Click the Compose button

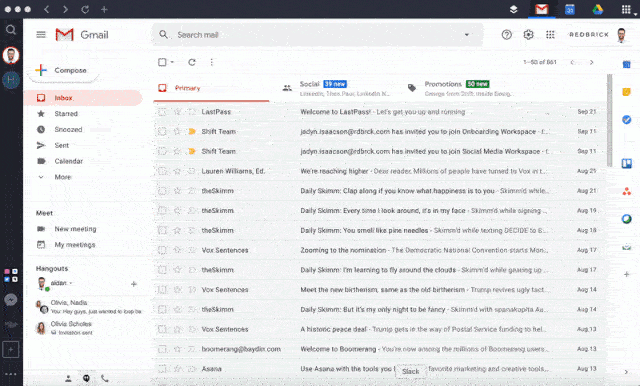63,71
